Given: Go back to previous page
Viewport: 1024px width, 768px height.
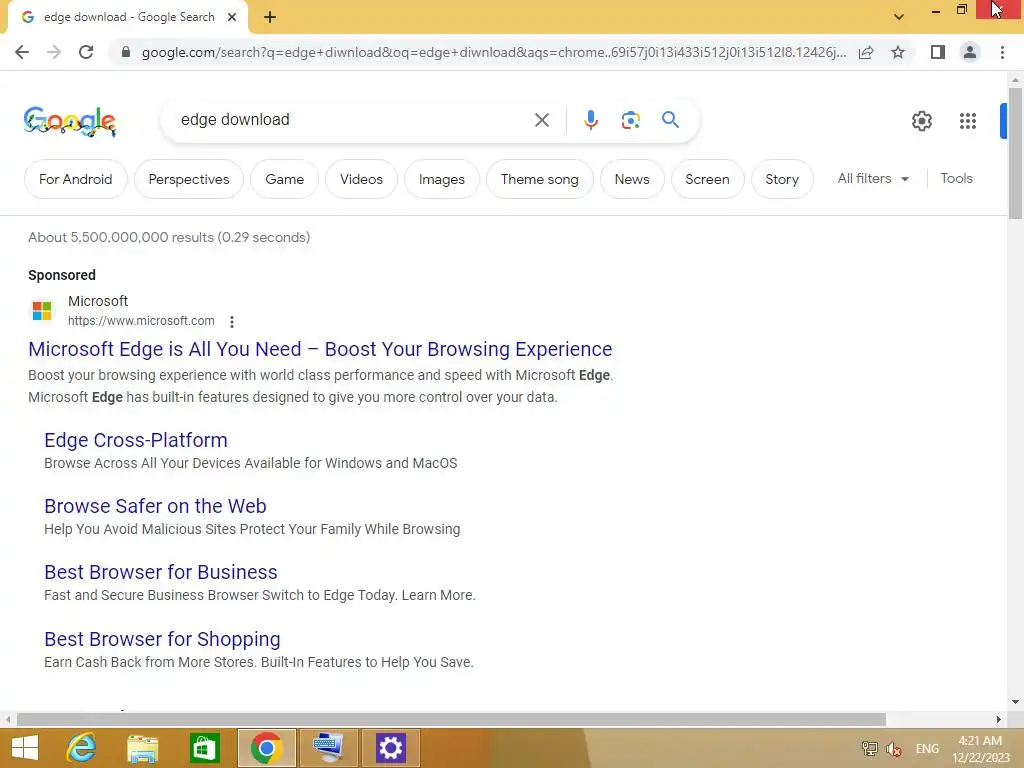Looking at the screenshot, I should click(x=22, y=52).
